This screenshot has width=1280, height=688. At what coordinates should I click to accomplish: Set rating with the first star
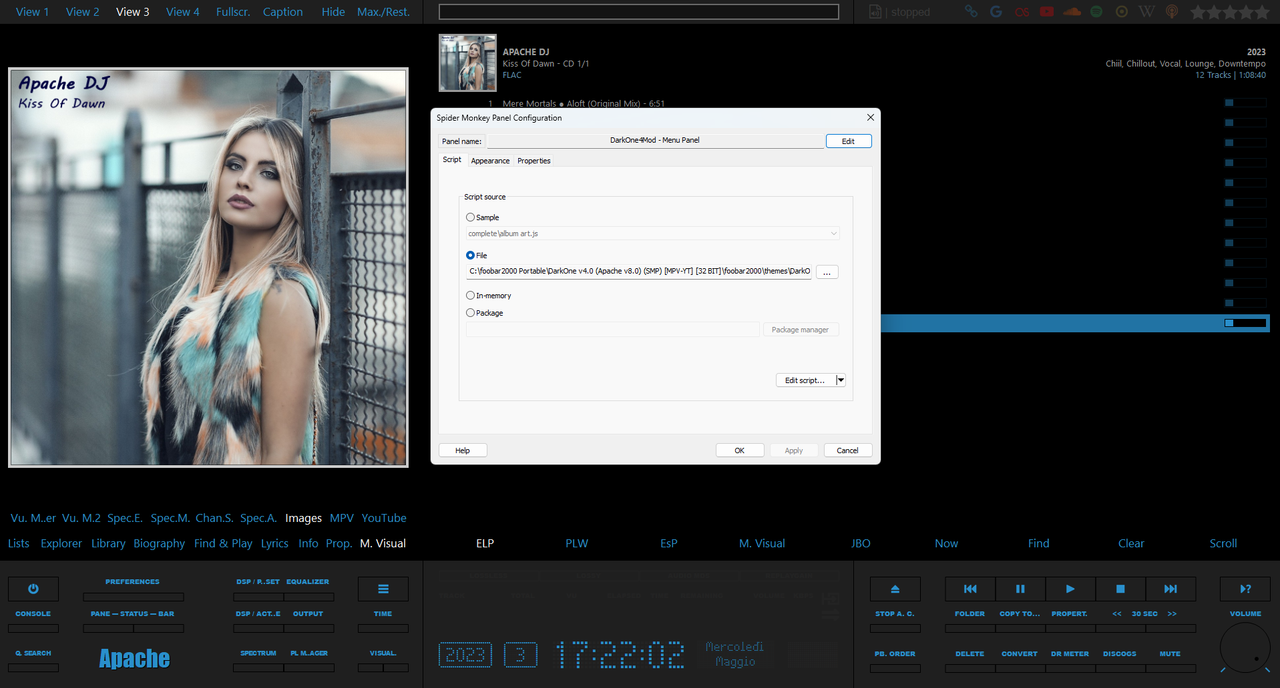[x=1197, y=12]
